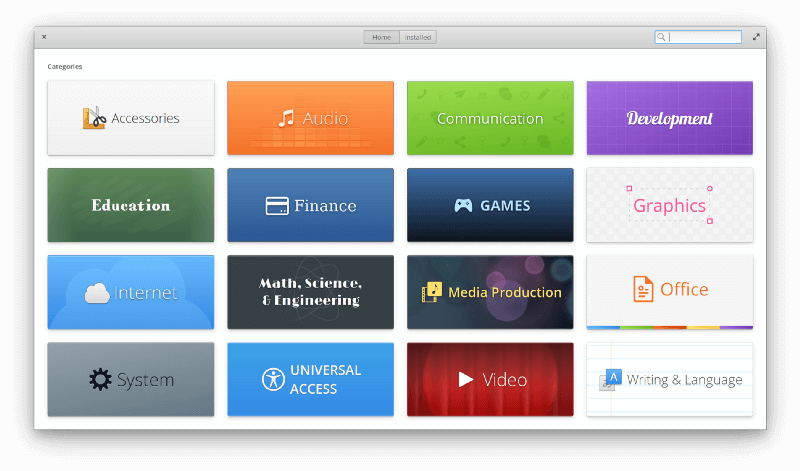Click the accessibility icon on Universal Access
800x471 pixels.
coord(273,380)
